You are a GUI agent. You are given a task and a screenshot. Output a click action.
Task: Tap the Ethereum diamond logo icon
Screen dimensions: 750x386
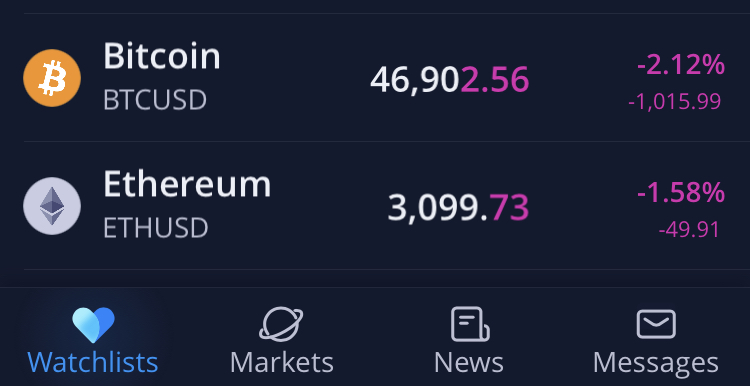tap(52, 206)
